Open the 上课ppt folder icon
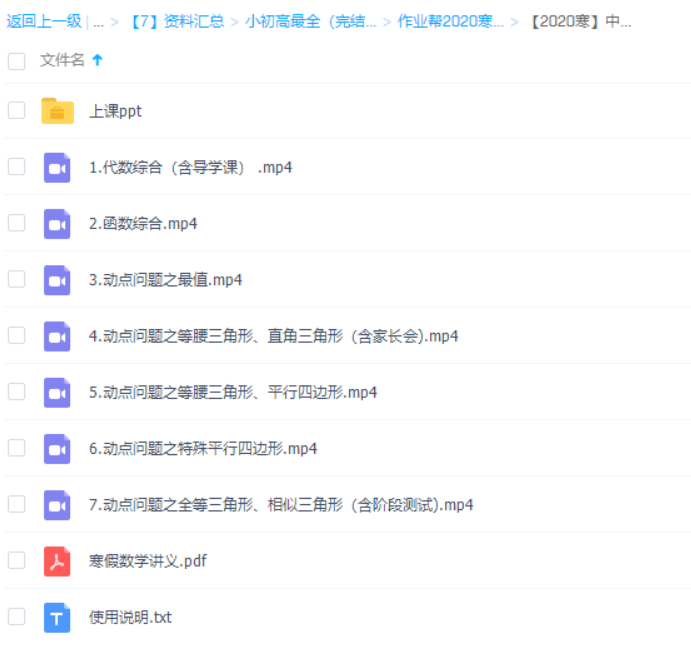 click(x=57, y=111)
